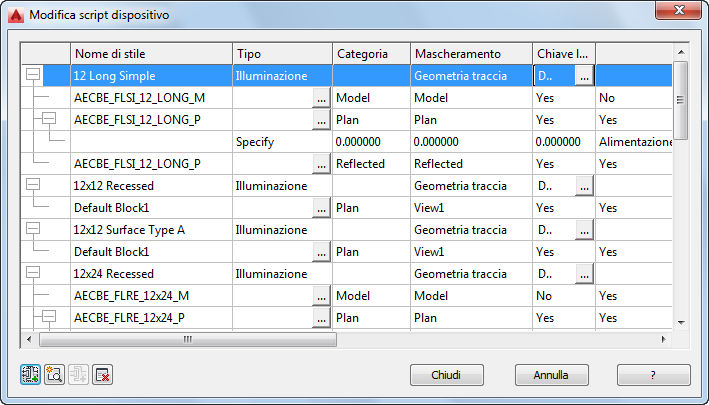Image resolution: width=709 pixels, height=405 pixels.
Task: Click ellipsis button in 12 Long Simple row
Action: click(x=584, y=75)
